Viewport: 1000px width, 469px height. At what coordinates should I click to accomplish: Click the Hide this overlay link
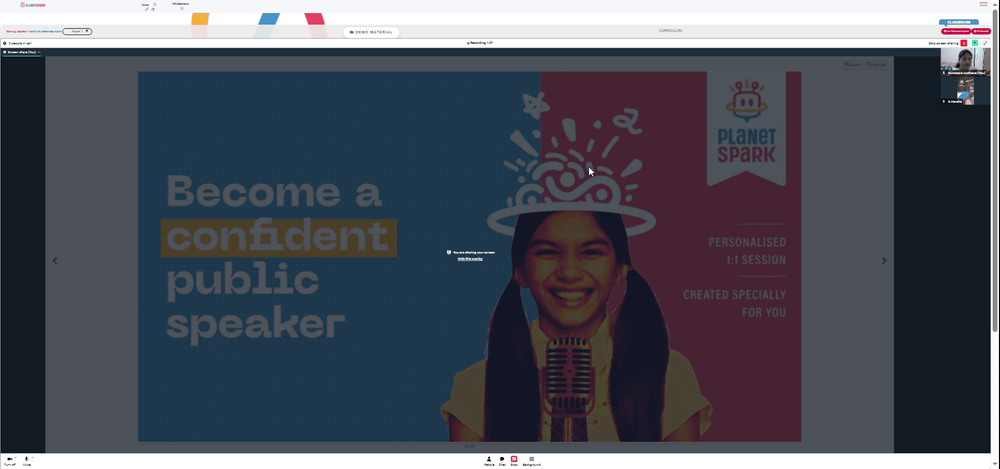(x=470, y=258)
